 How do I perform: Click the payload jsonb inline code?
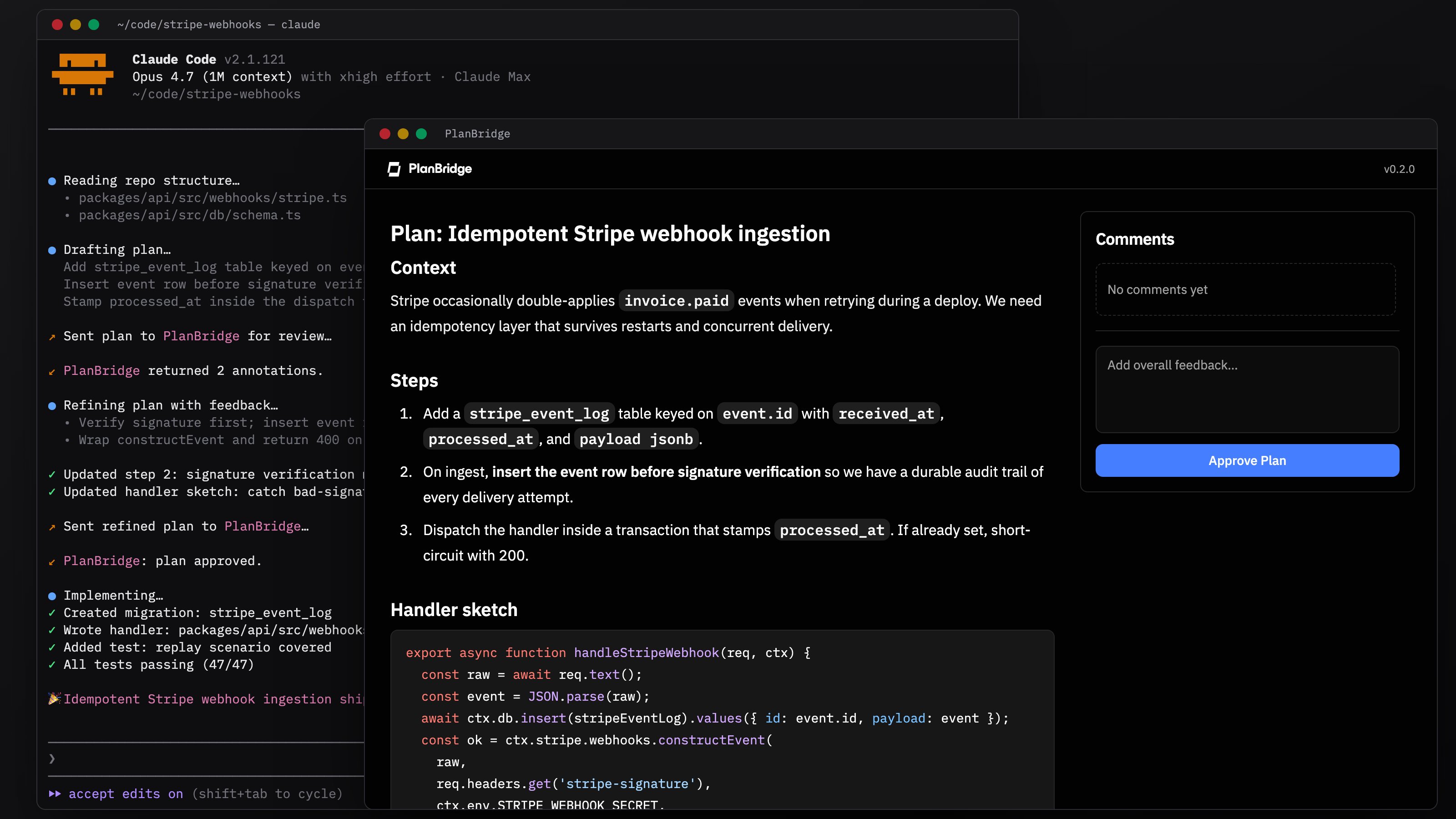coord(636,439)
